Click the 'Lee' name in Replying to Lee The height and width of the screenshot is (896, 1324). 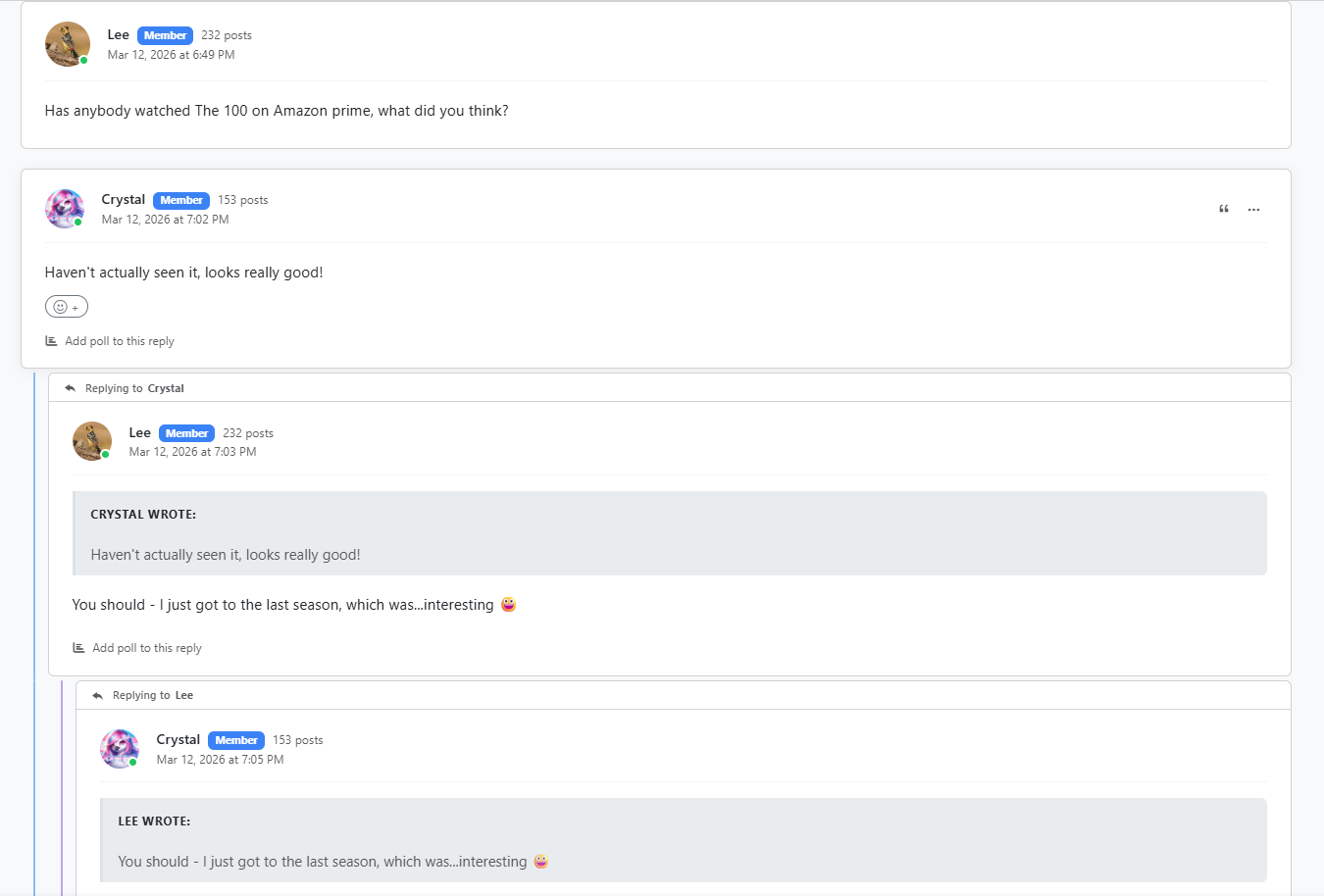[x=184, y=695]
